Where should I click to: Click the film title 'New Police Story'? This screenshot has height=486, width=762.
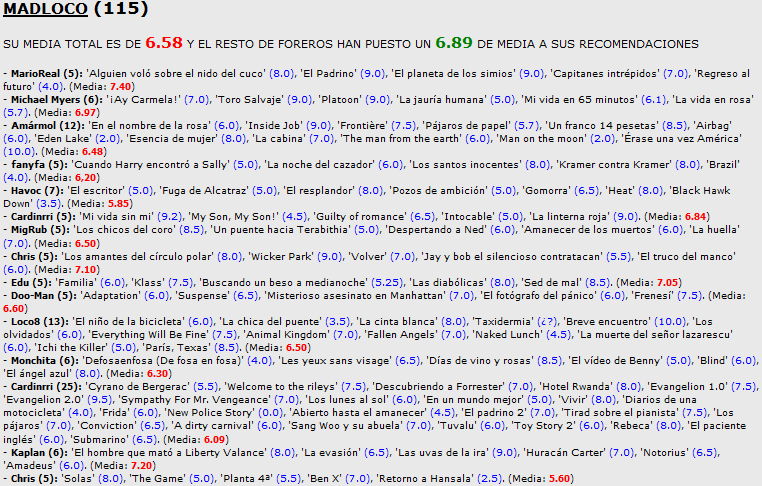[209, 413]
